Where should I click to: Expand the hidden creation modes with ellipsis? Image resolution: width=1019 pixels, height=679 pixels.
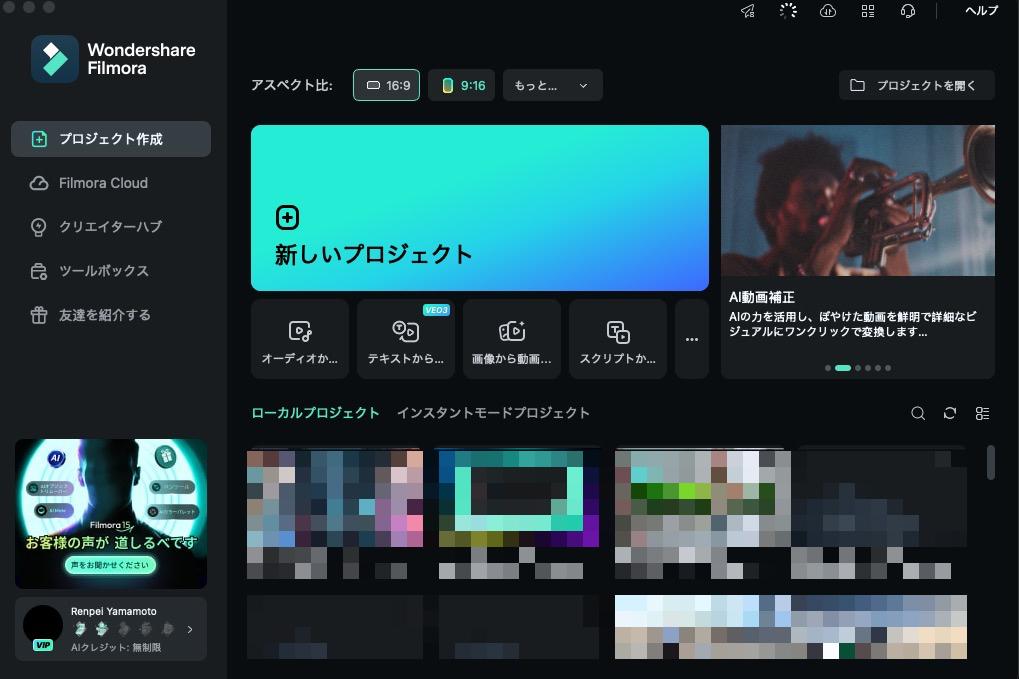[x=691, y=338]
